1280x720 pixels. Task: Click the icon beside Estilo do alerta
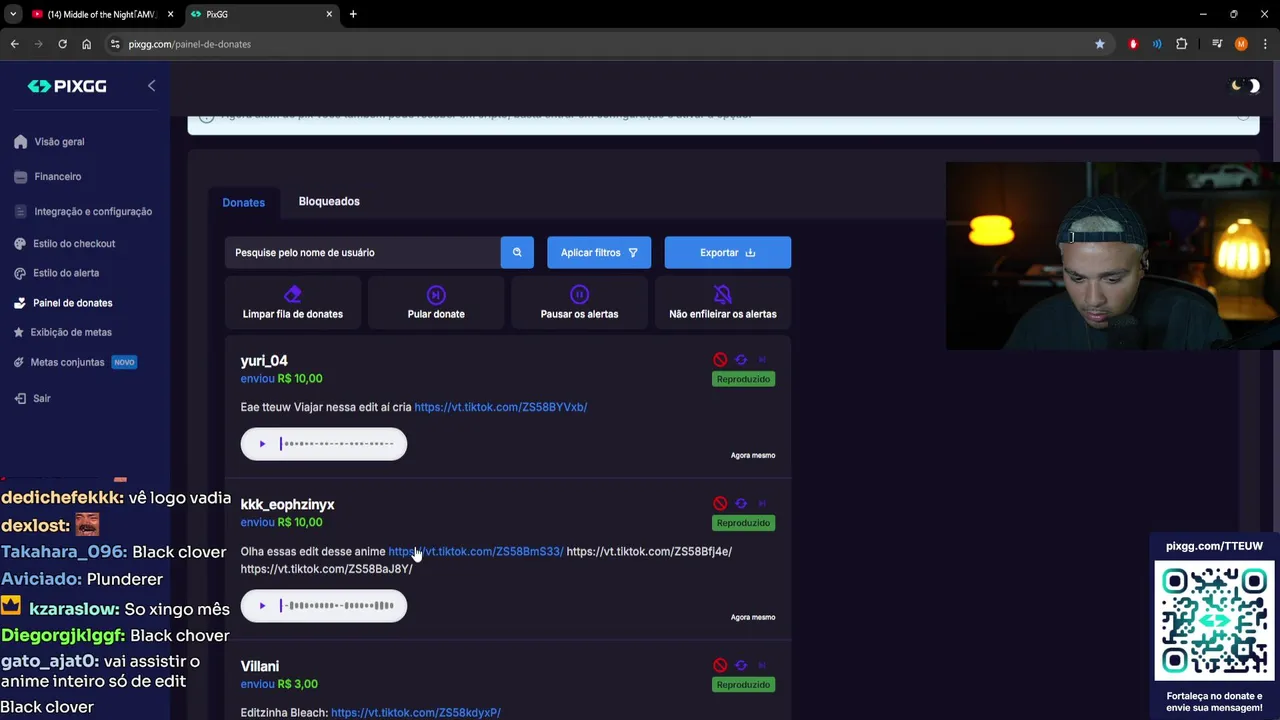tap(20, 273)
